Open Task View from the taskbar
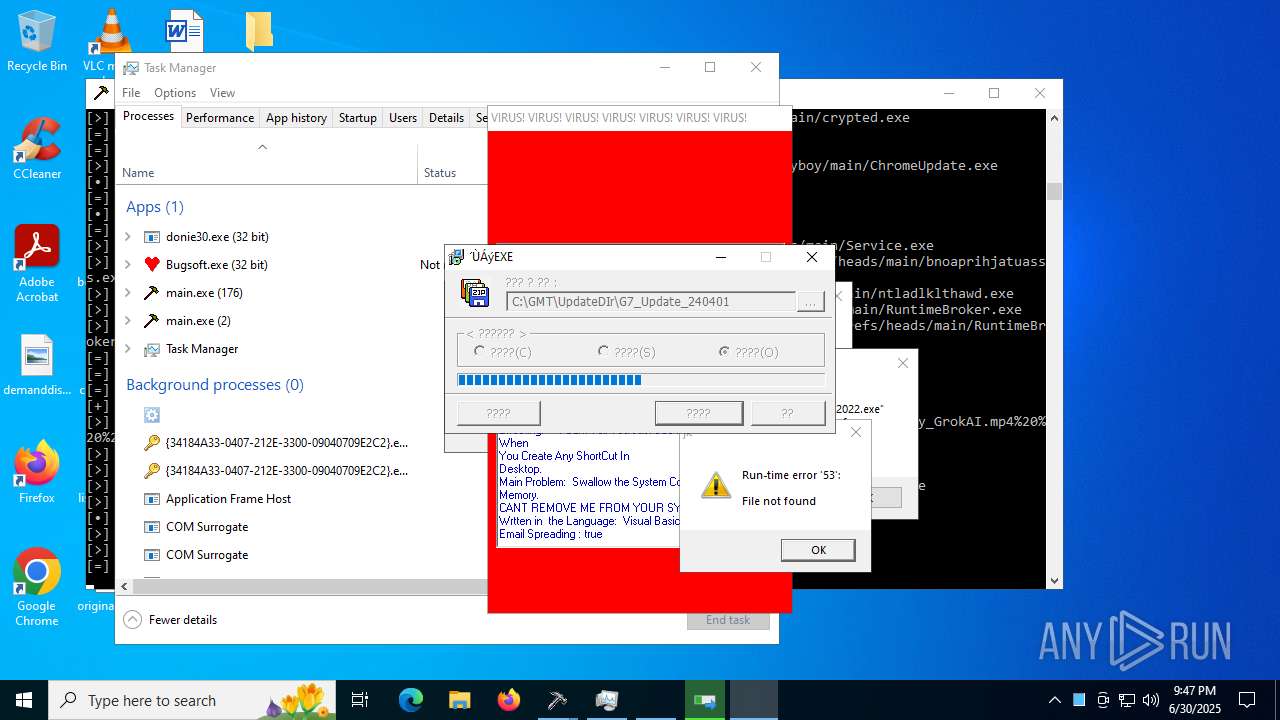The image size is (1280, 720). [x=360, y=700]
